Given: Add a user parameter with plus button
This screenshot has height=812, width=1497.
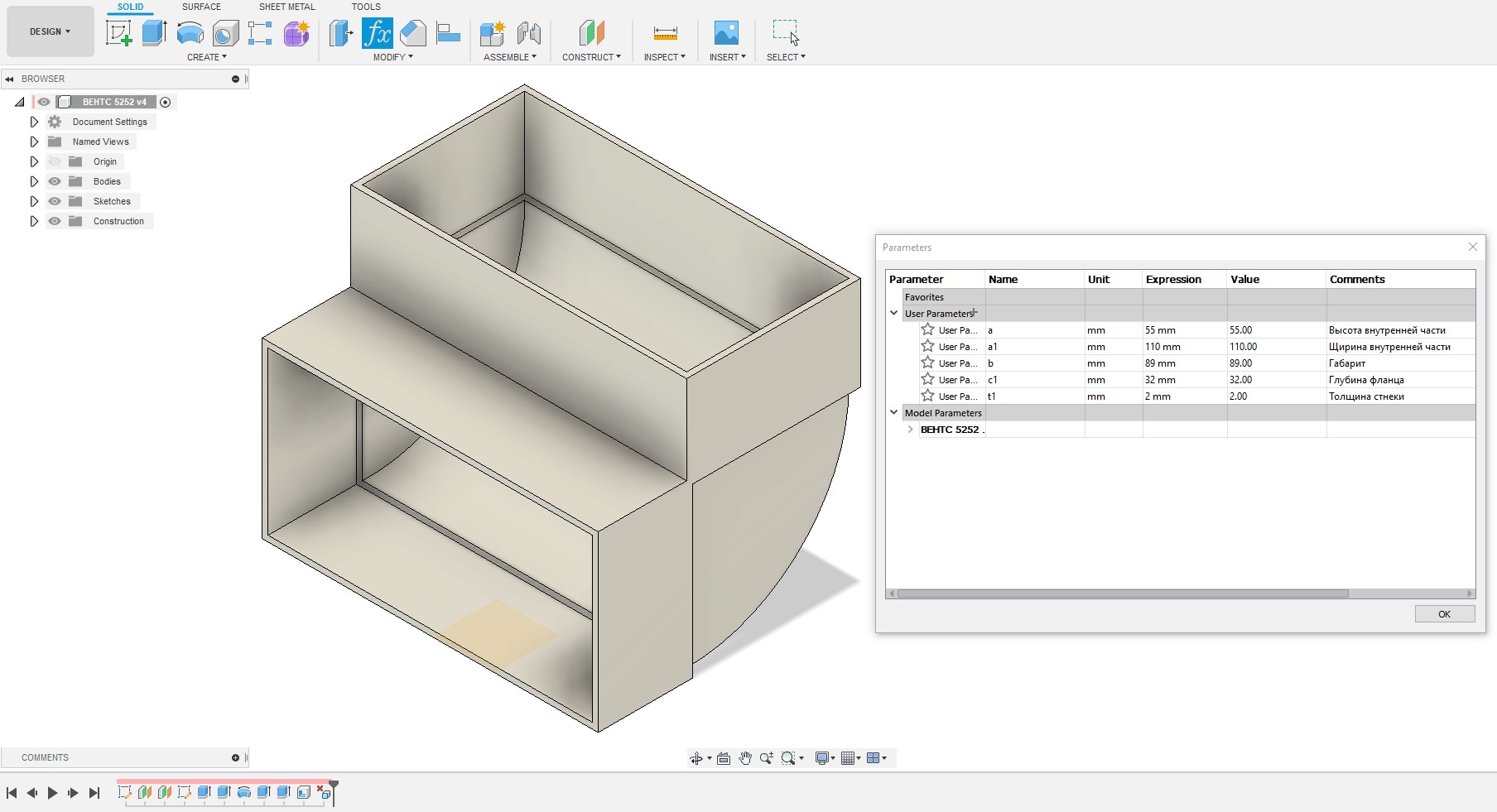Looking at the screenshot, I should 975,312.
